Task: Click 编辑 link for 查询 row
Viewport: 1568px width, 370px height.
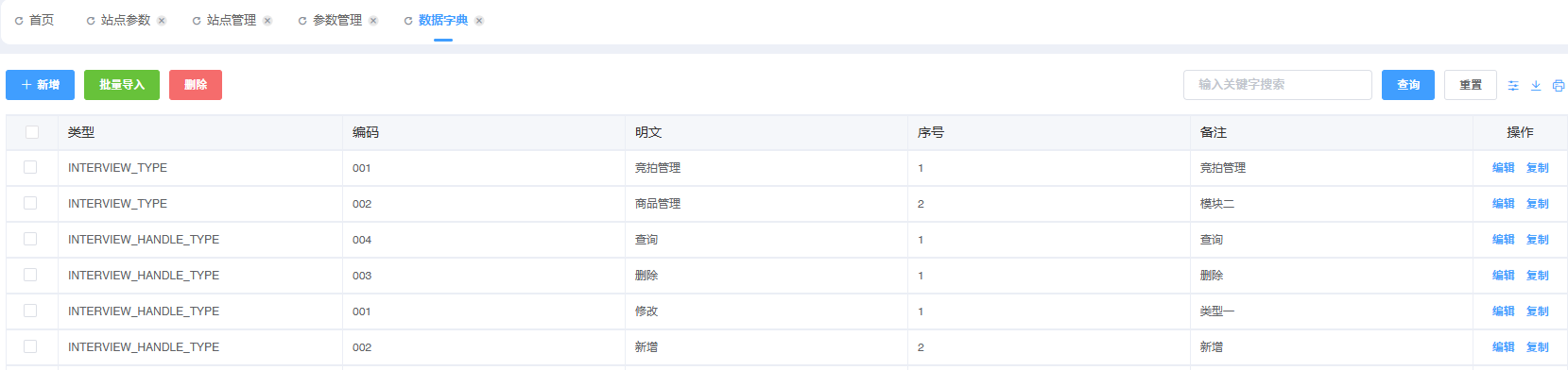Action: [1503, 240]
